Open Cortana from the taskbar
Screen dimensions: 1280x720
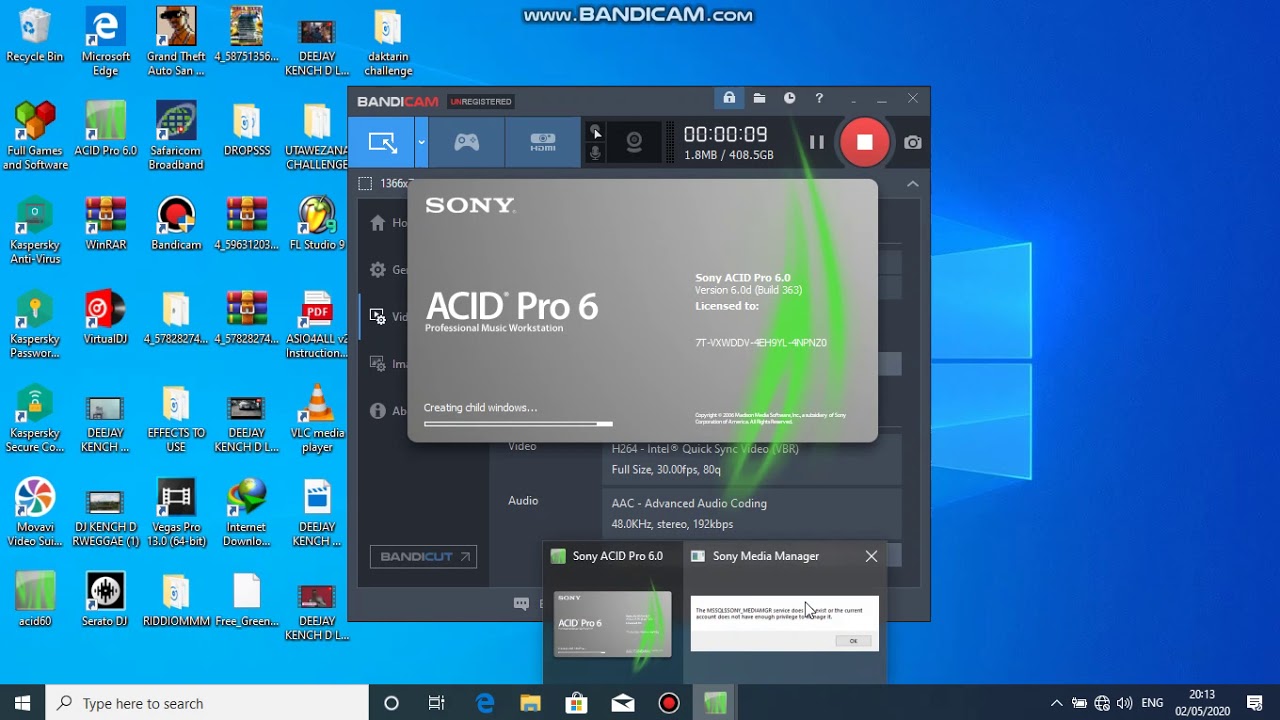pyautogui.click(x=391, y=703)
